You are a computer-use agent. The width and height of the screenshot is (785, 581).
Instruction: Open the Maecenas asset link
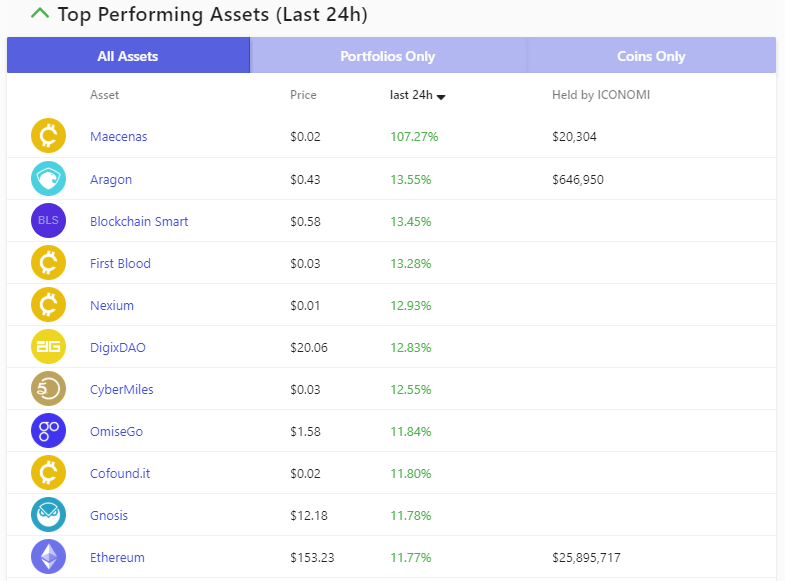[x=118, y=137]
